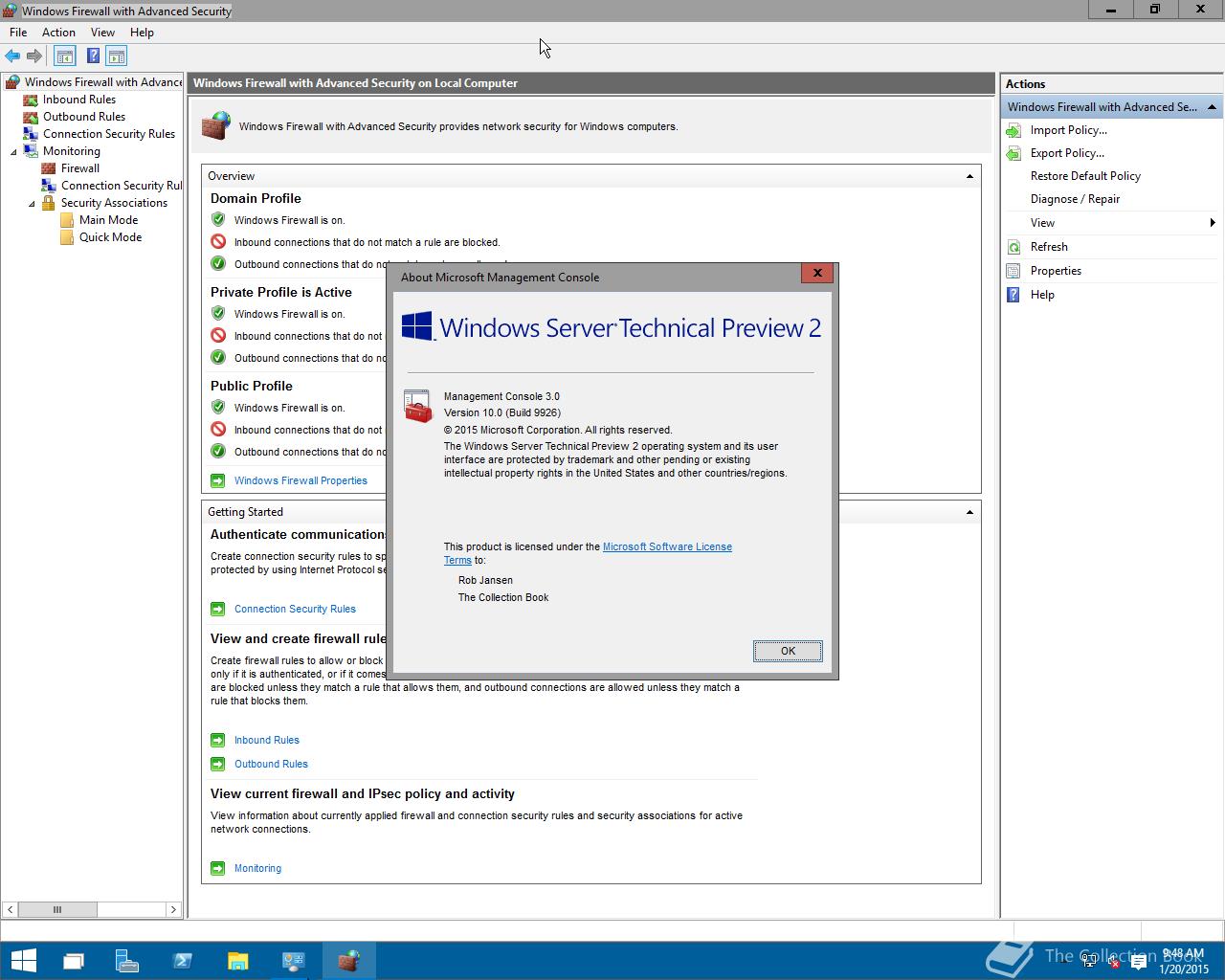Collapse the Actions pane header group

tap(1212, 107)
